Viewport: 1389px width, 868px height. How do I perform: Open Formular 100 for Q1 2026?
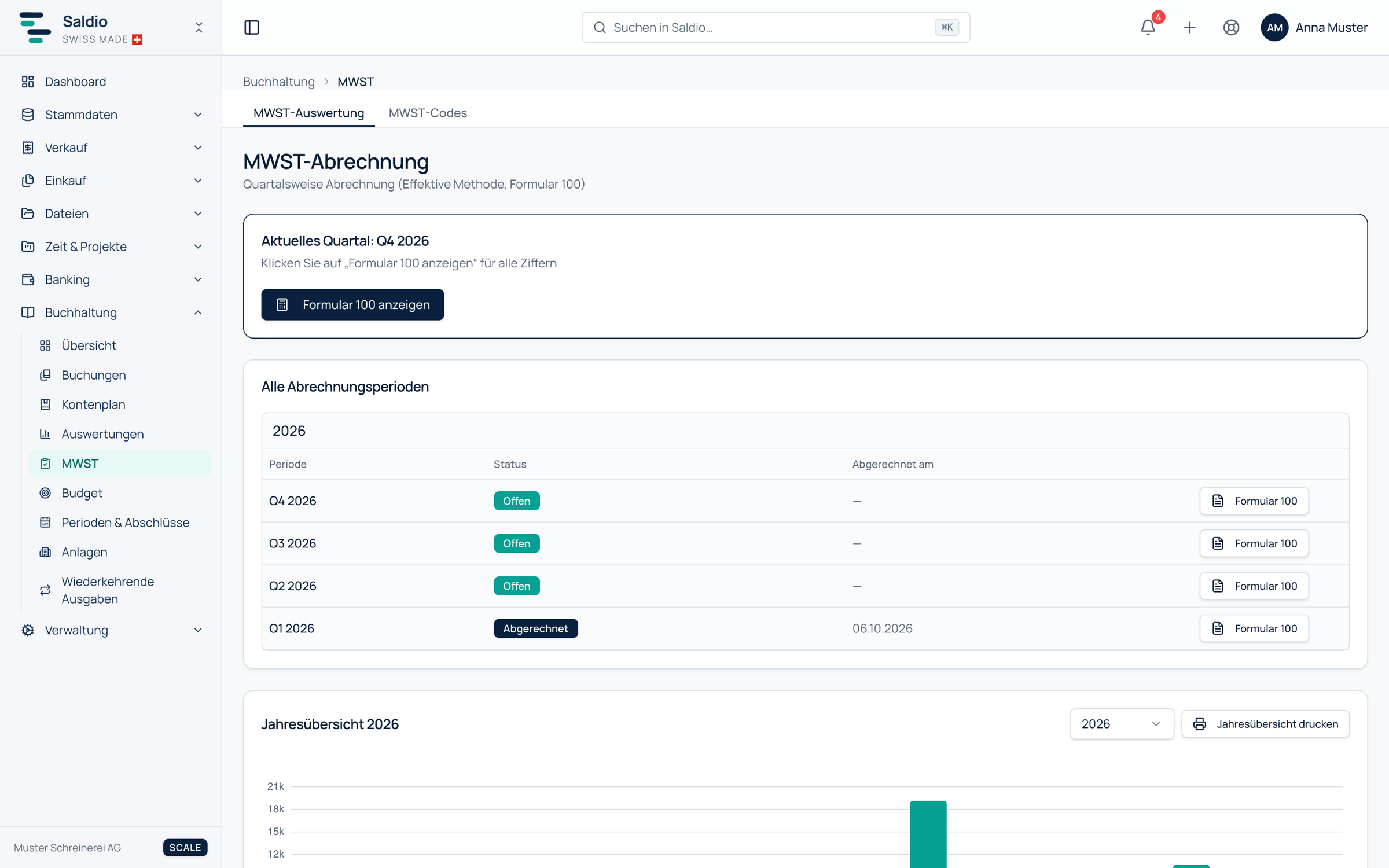click(1254, 628)
